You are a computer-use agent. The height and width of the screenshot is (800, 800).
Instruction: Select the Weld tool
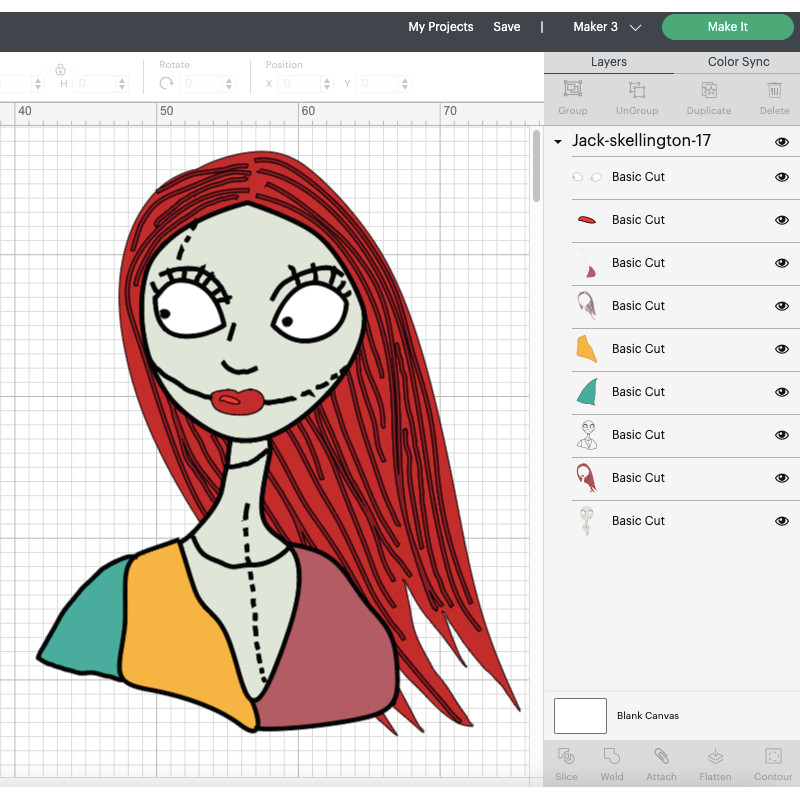pos(611,762)
